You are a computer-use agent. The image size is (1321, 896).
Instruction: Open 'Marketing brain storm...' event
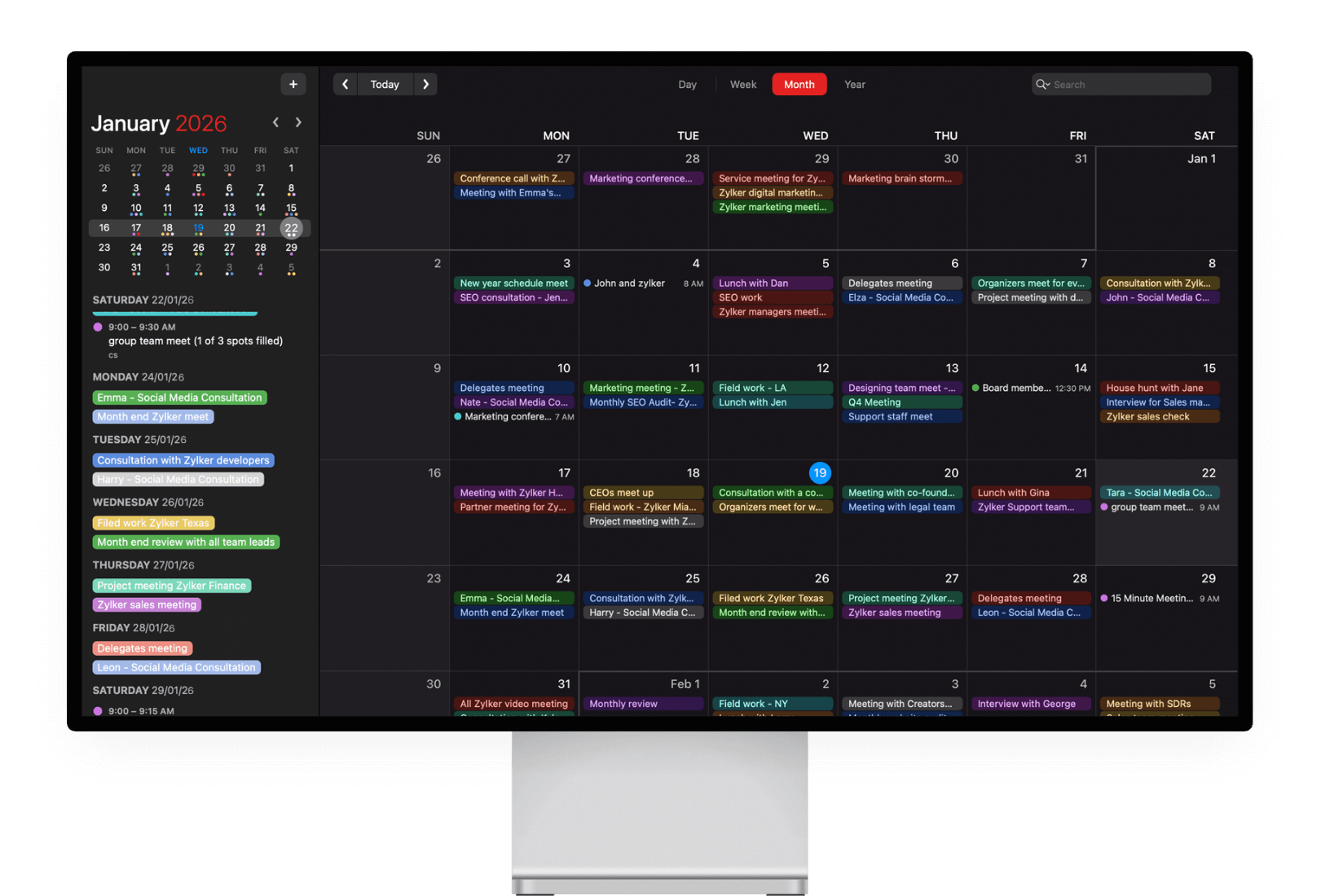(x=902, y=178)
